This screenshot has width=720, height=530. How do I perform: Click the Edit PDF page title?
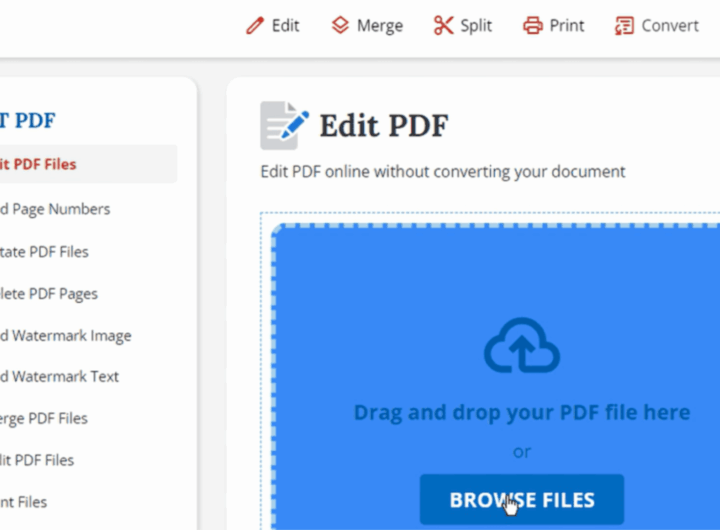pos(383,126)
